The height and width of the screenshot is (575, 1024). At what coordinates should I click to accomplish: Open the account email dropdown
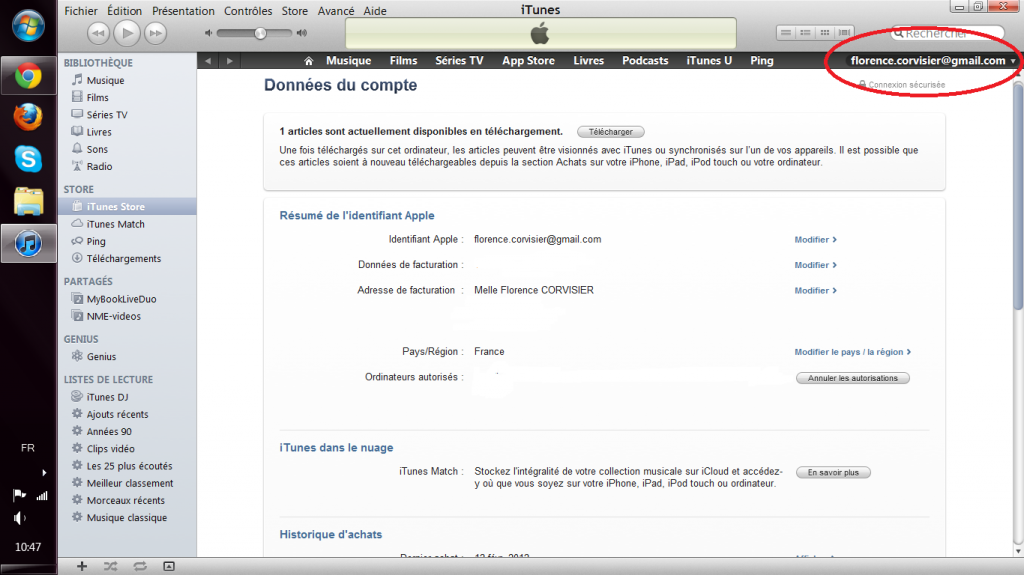933,61
